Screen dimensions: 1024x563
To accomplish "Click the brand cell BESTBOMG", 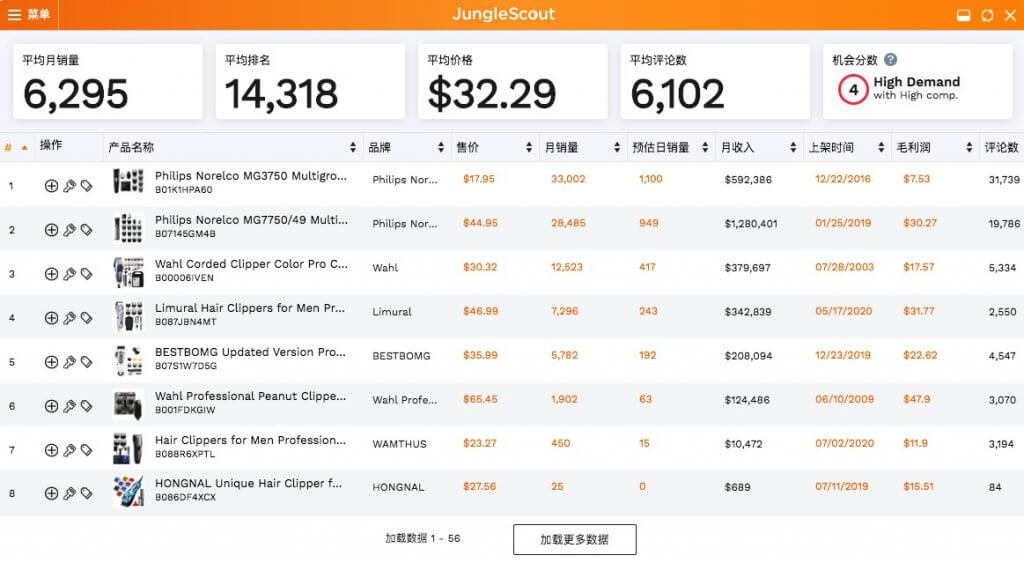I will pos(401,356).
